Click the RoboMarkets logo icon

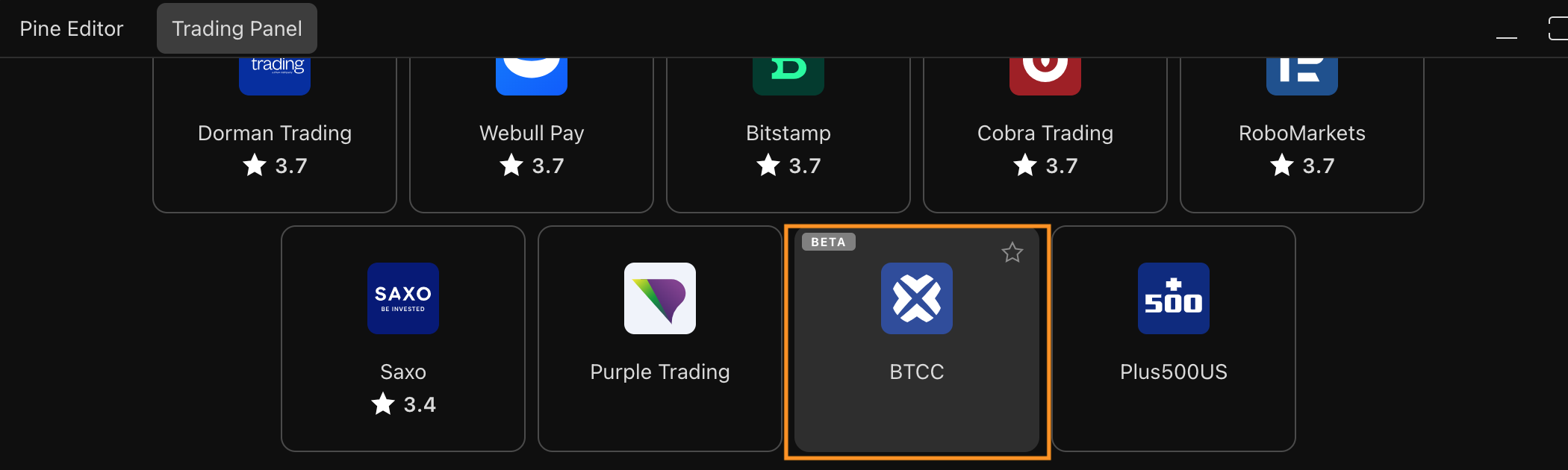click(1302, 76)
